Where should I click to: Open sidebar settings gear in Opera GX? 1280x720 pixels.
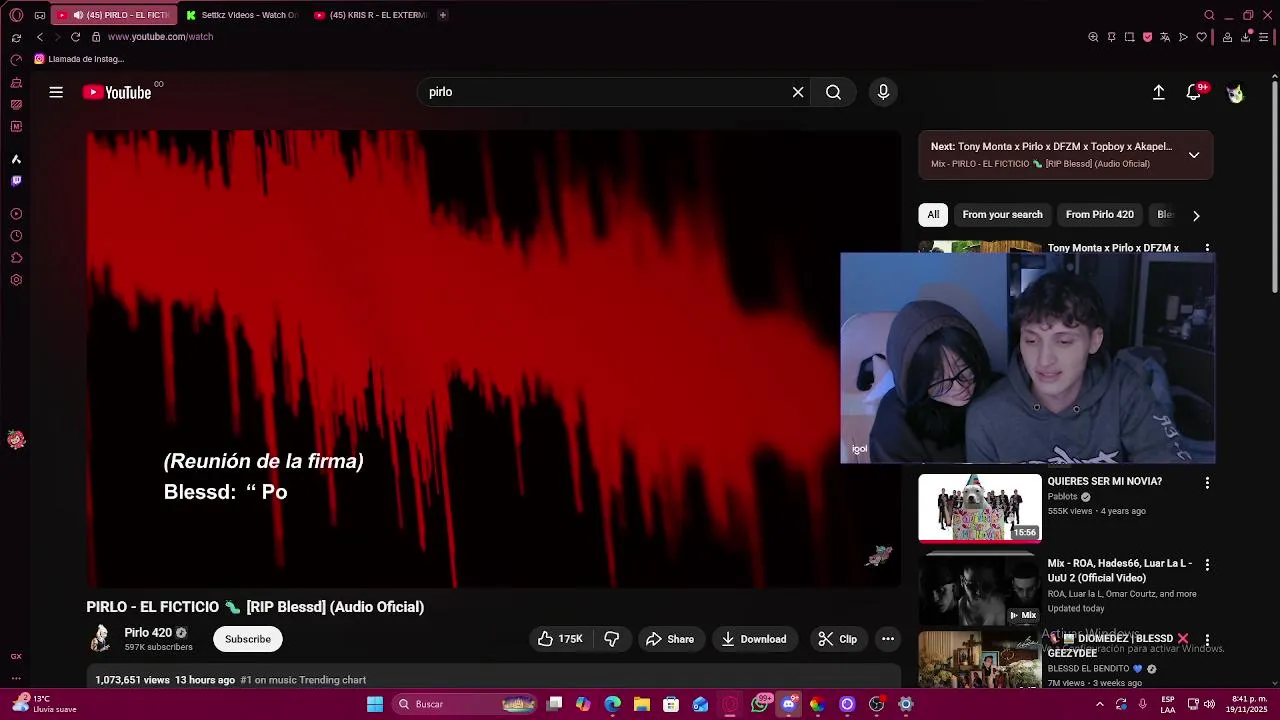coord(16,280)
